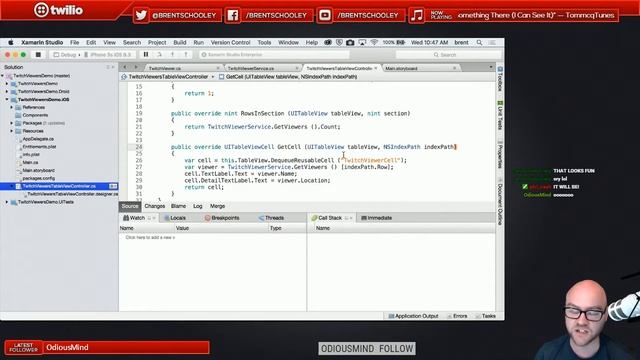The image size is (640, 360).
Task: Open the Toolbox side panel
Action: (500, 79)
